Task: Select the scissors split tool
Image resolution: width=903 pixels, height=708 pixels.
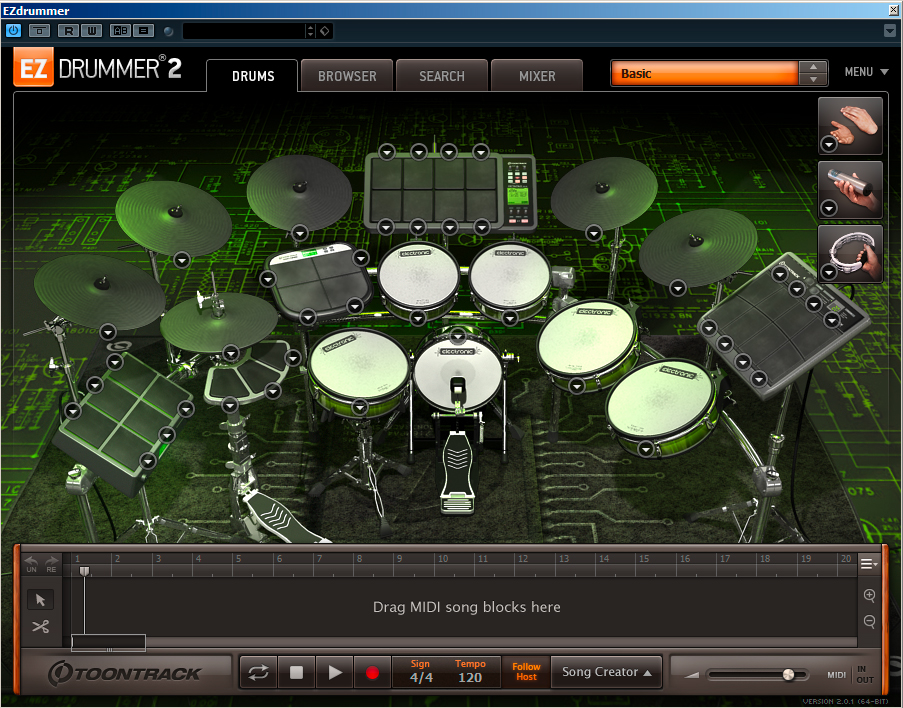Action: (40, 626)
